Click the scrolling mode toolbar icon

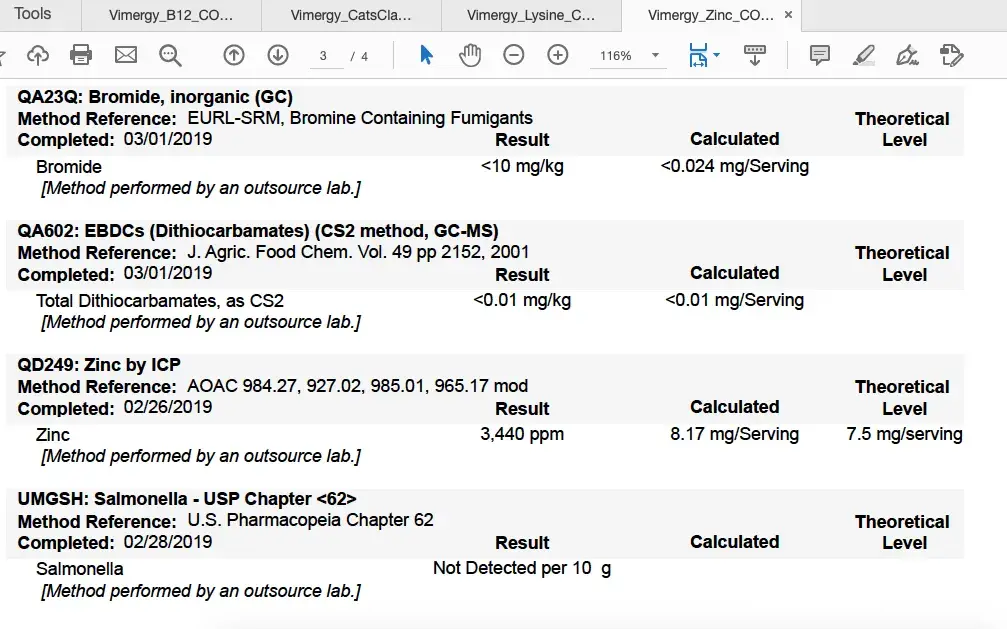[x=755, y=56]
